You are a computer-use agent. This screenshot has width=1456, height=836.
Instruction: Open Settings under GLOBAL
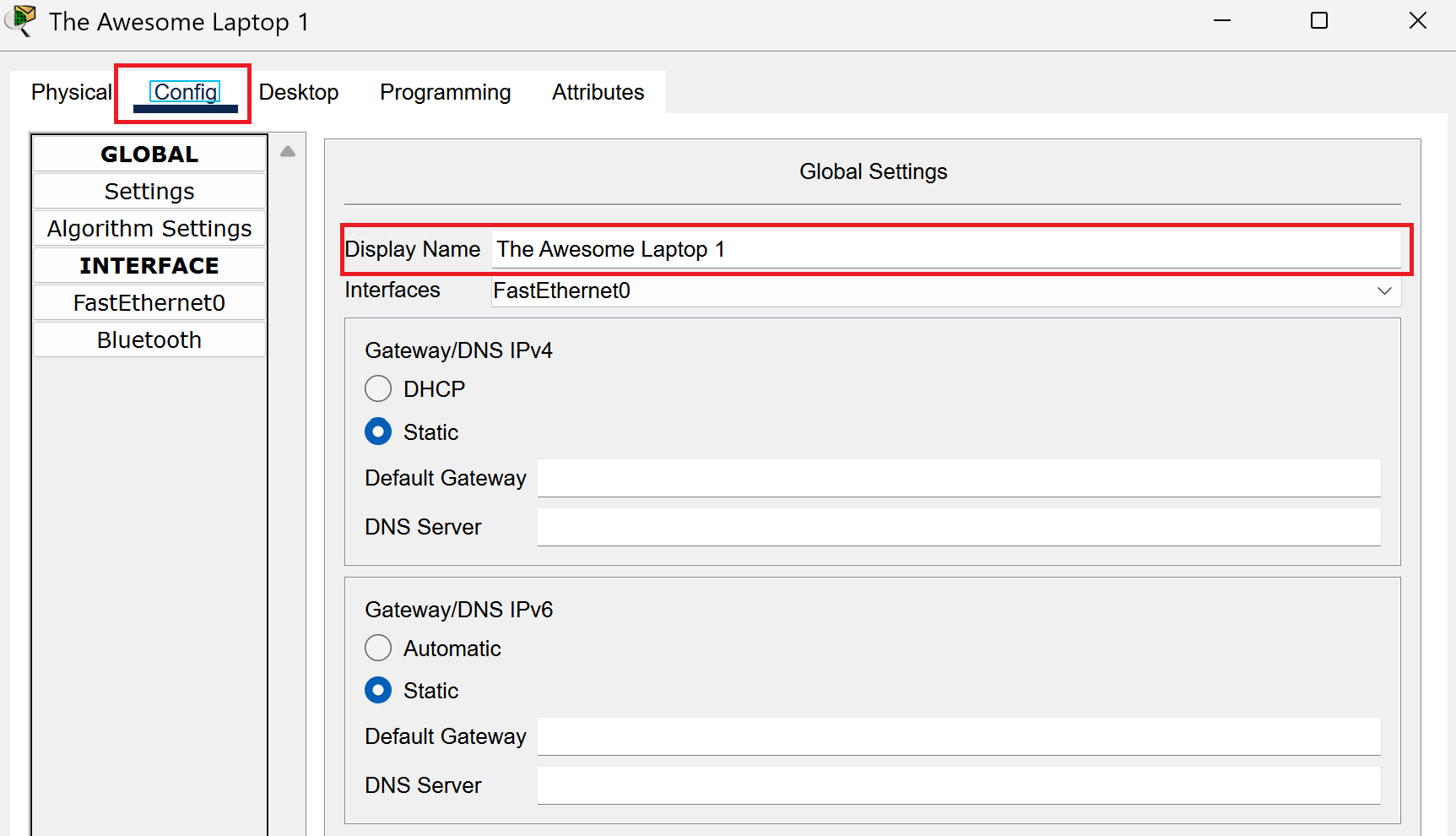coord(149,192)
